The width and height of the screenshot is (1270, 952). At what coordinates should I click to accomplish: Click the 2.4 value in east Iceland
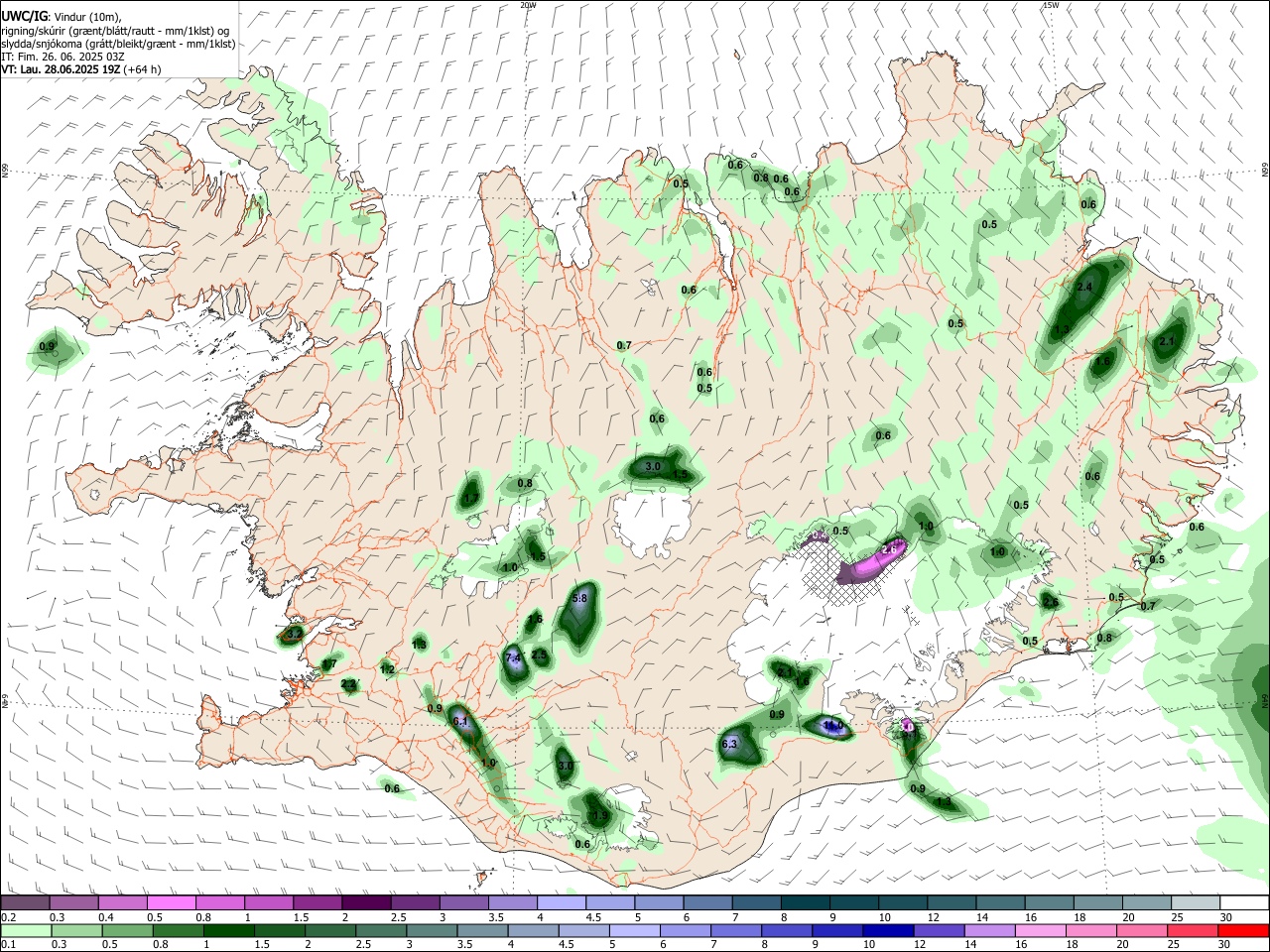point(1084,288)
